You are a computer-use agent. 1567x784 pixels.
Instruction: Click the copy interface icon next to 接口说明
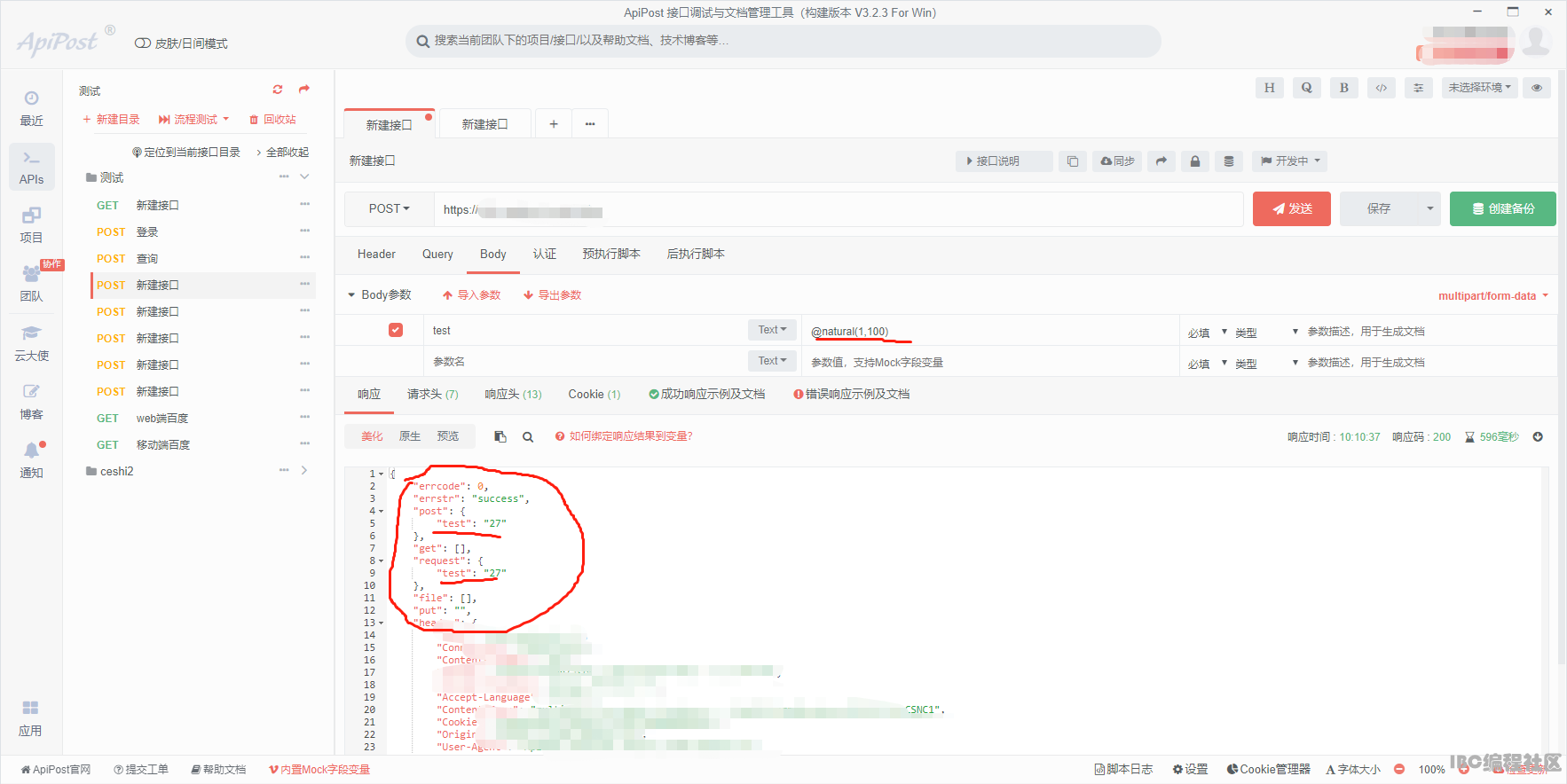click(1073, 161)
